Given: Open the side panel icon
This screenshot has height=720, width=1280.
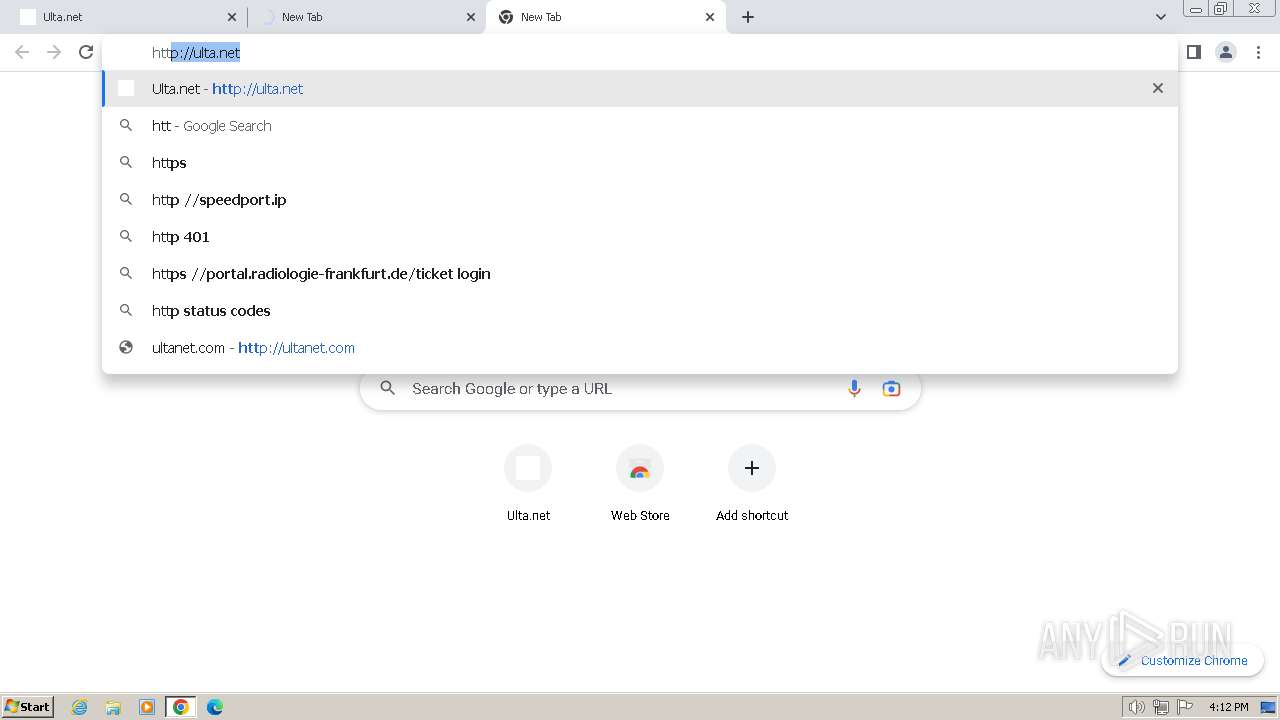Looking at the screenshot, I should point(1193,52).
